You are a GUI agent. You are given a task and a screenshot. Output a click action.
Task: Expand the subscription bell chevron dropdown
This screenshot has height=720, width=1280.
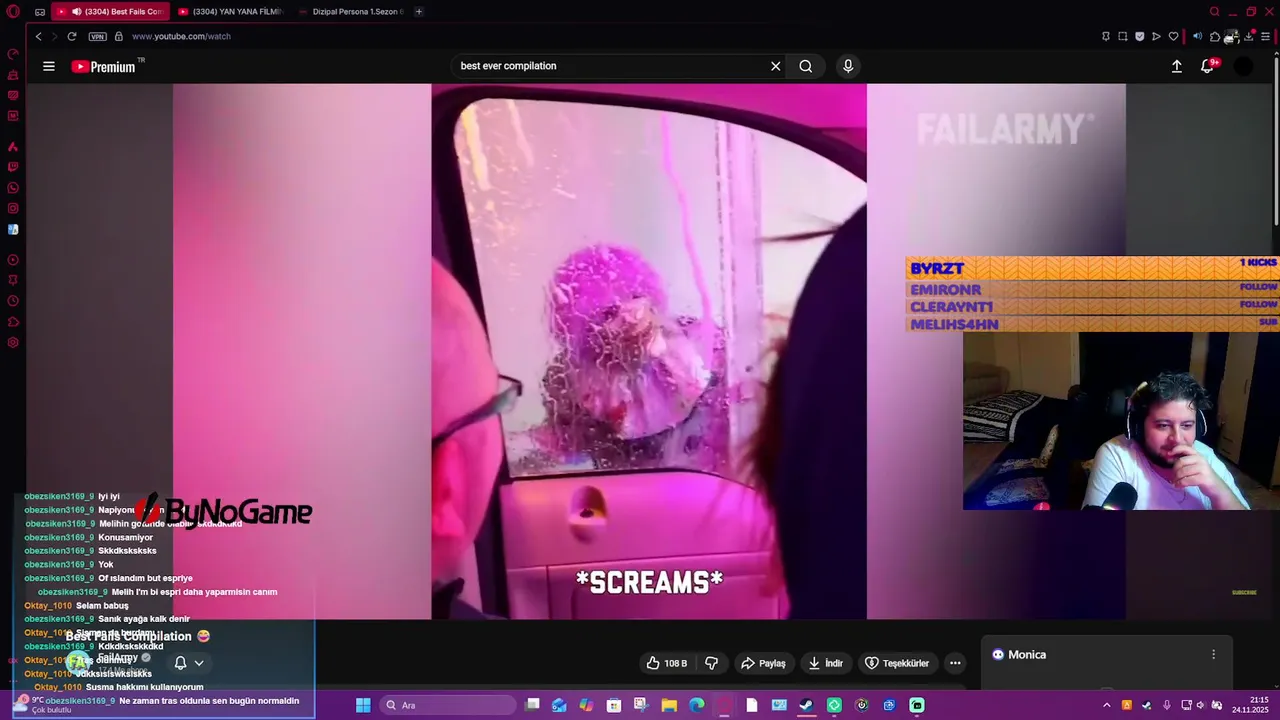tap(199, 663)
